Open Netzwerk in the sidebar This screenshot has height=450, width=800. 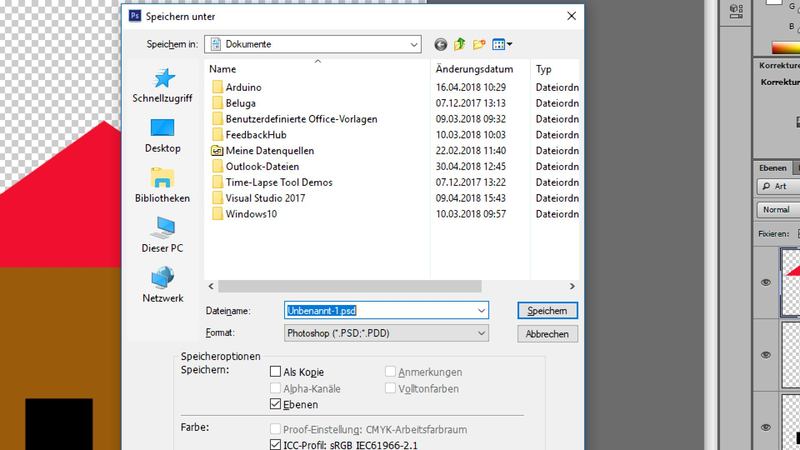[162, 285]
